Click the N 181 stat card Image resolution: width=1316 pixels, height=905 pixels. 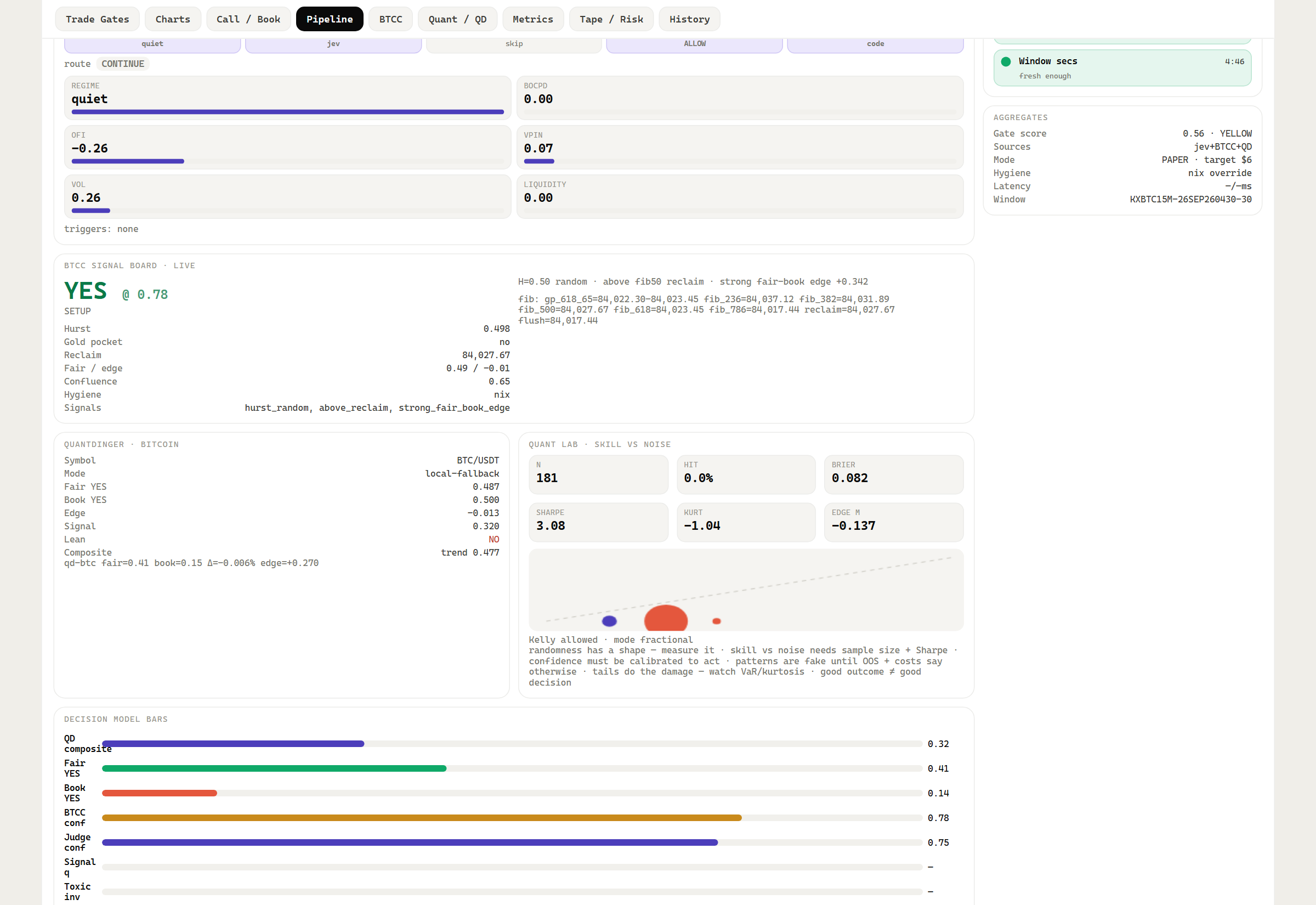tap(598, 474)
